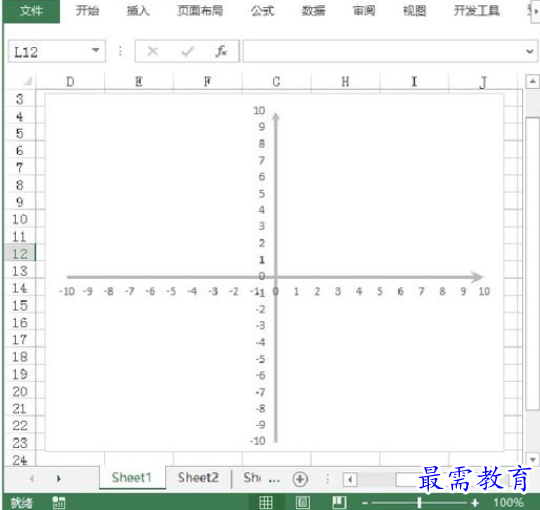Click the macro recording icon in status bar
The width and height of the screenshot is (540, 510).
[59, 502]
